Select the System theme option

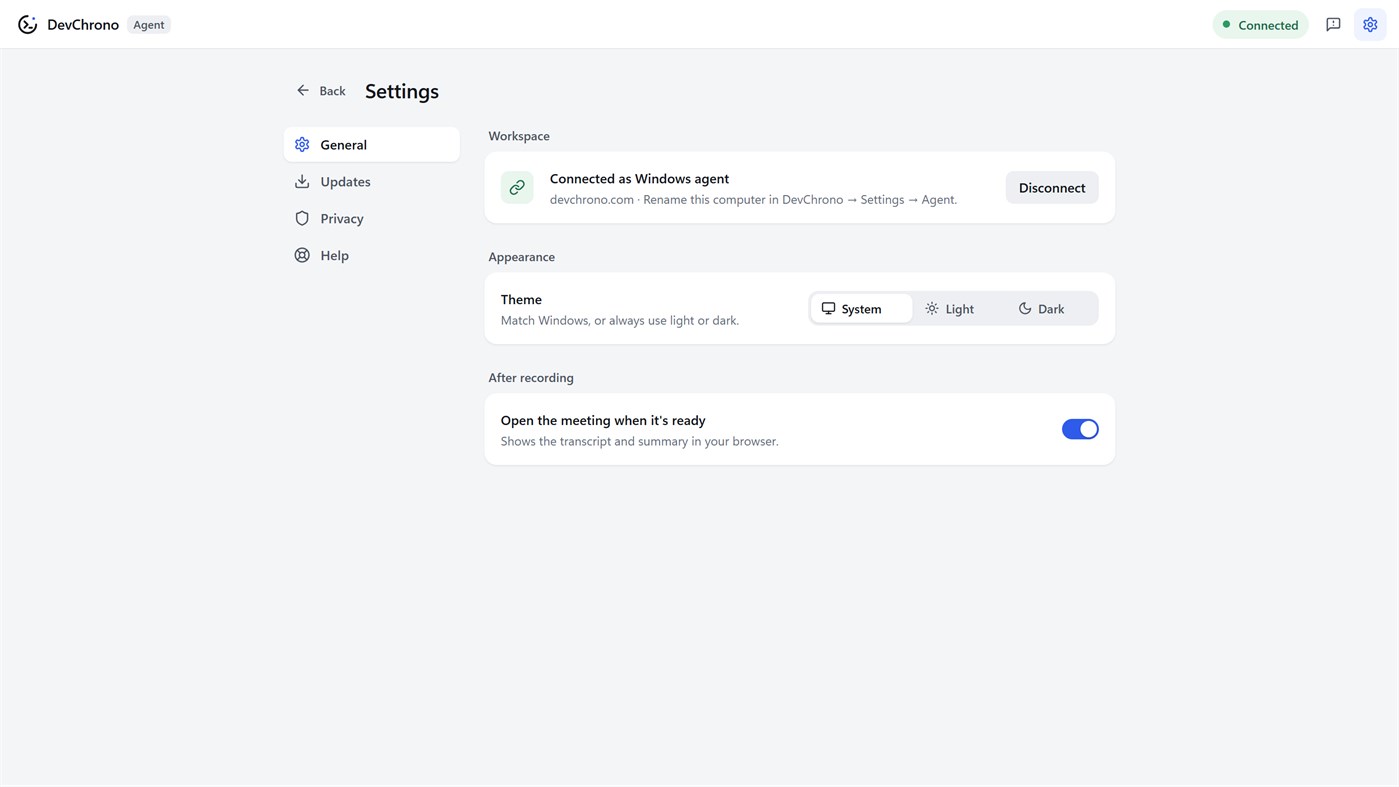[x=861, y=308]
